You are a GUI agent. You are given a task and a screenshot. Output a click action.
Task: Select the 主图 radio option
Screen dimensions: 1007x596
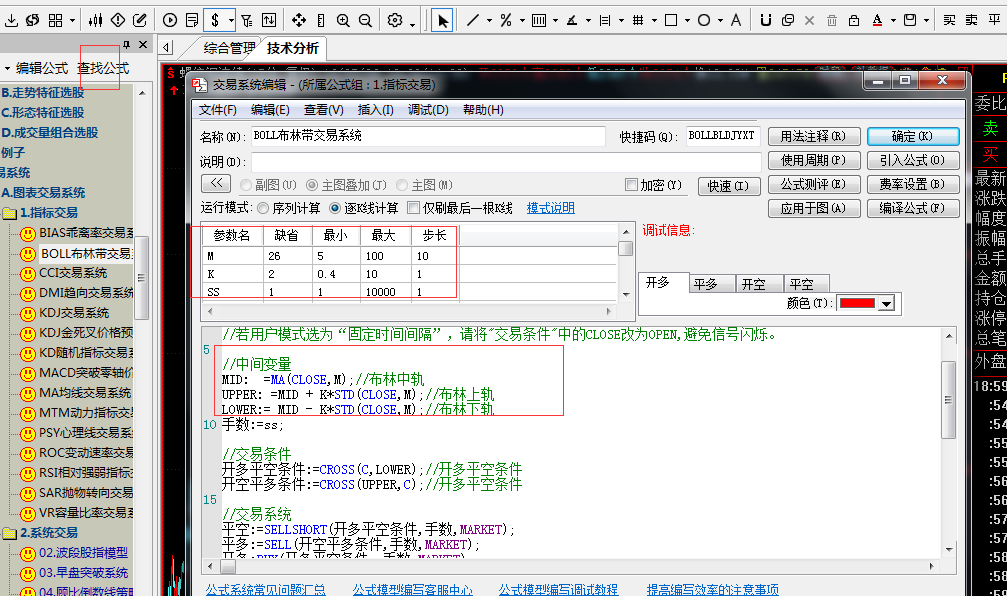click(402, 185)
